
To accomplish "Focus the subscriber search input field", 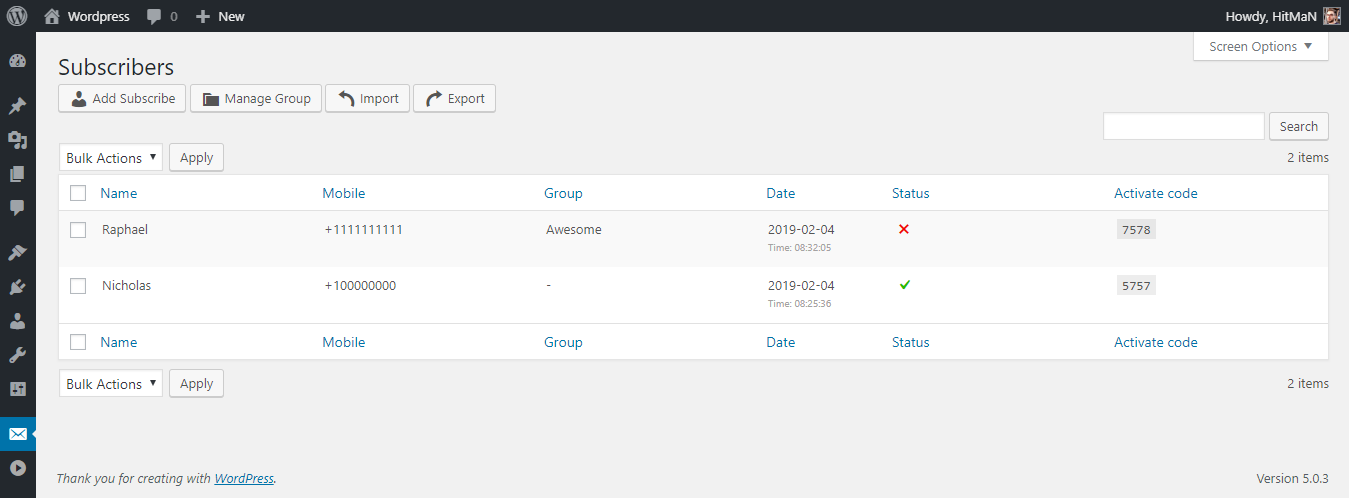I will [x=1183, y=126].
